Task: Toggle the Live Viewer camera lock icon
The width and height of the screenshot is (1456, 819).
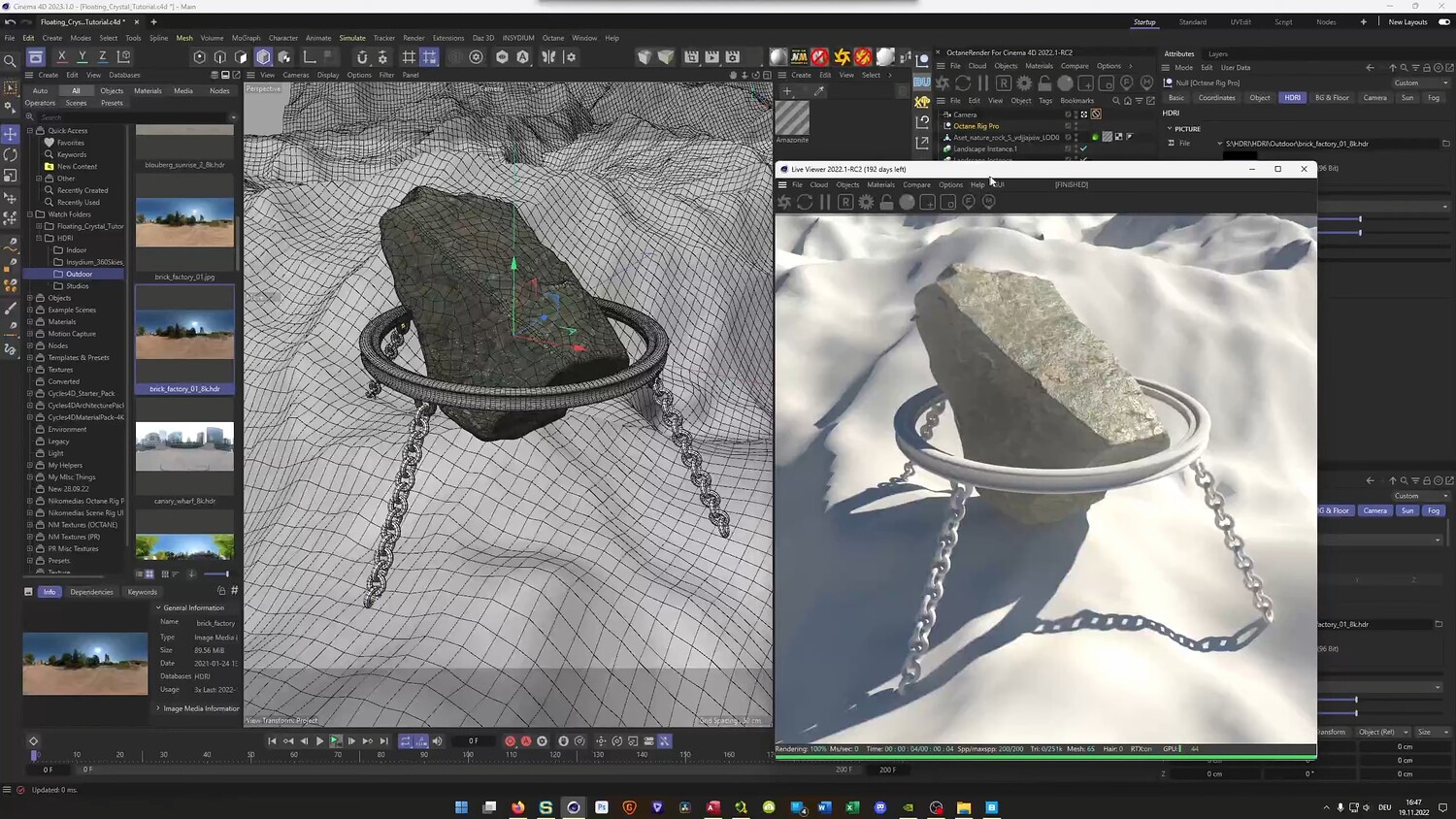Action: 886,202
